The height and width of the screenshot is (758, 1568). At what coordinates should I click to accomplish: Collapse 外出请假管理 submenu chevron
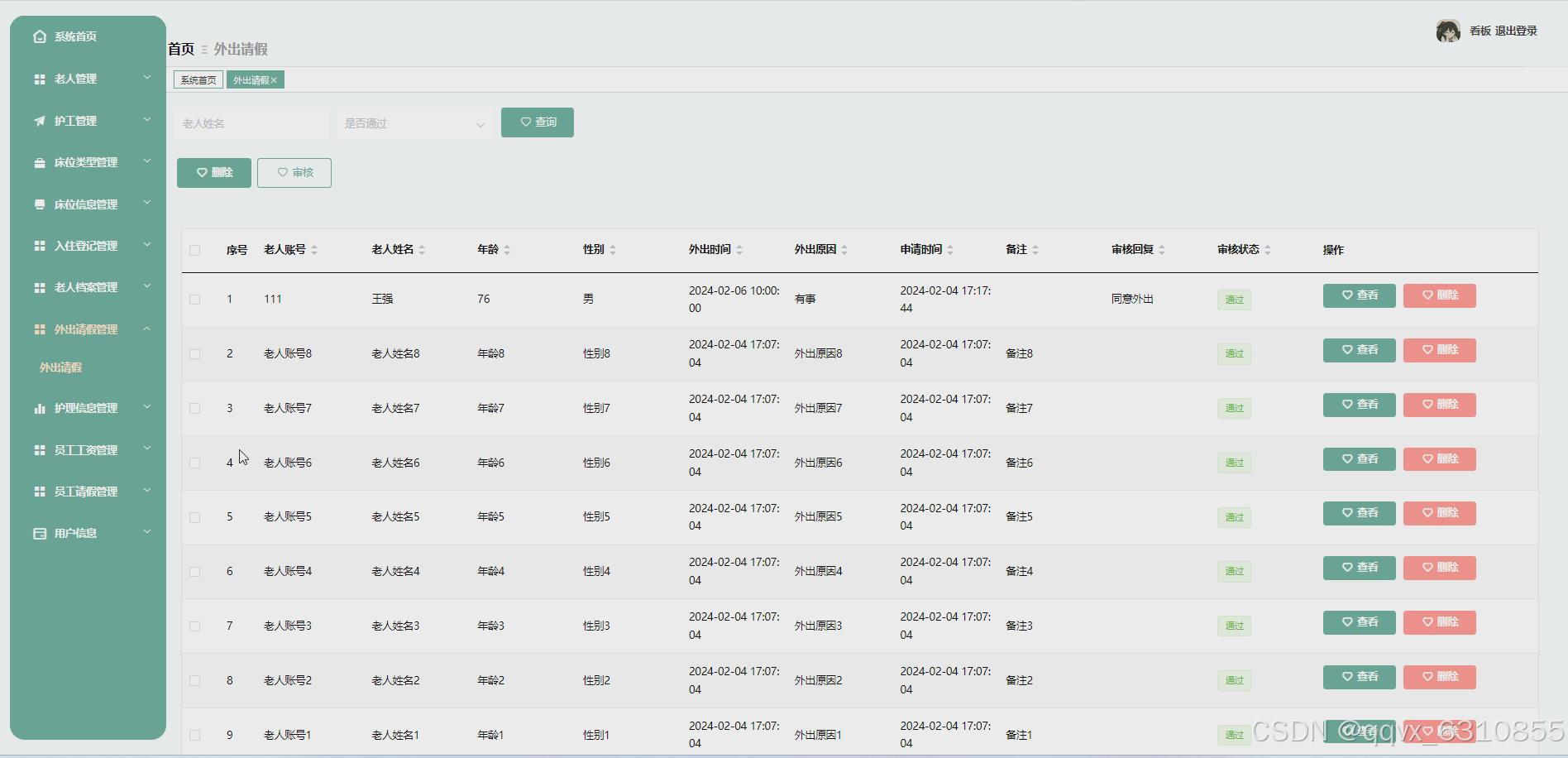(147, 329)
